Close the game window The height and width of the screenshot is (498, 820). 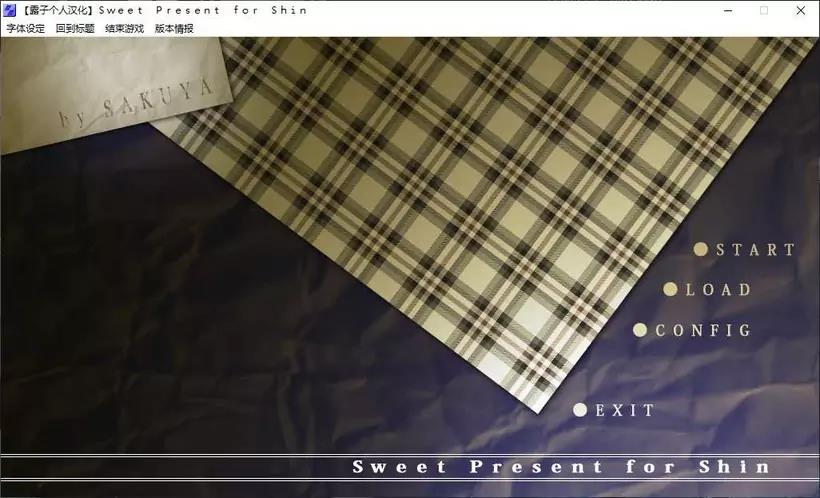pyautogui.click(x=801, y=10)
